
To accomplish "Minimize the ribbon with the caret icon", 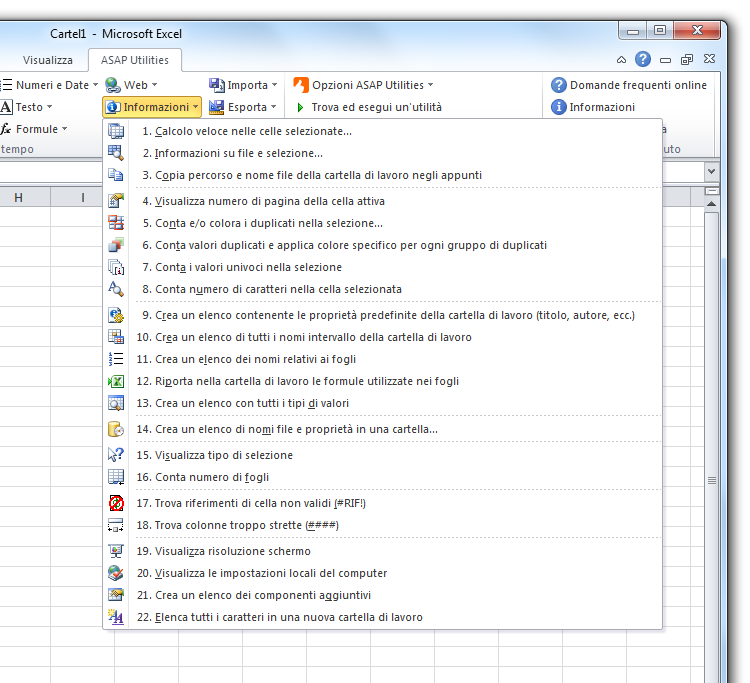I will (x=621, y=60).
